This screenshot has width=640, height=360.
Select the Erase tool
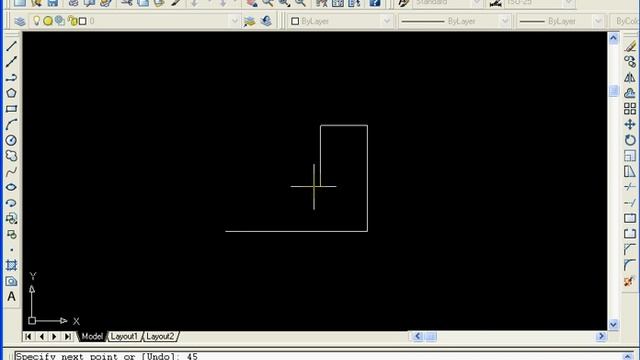coord(630,46)
